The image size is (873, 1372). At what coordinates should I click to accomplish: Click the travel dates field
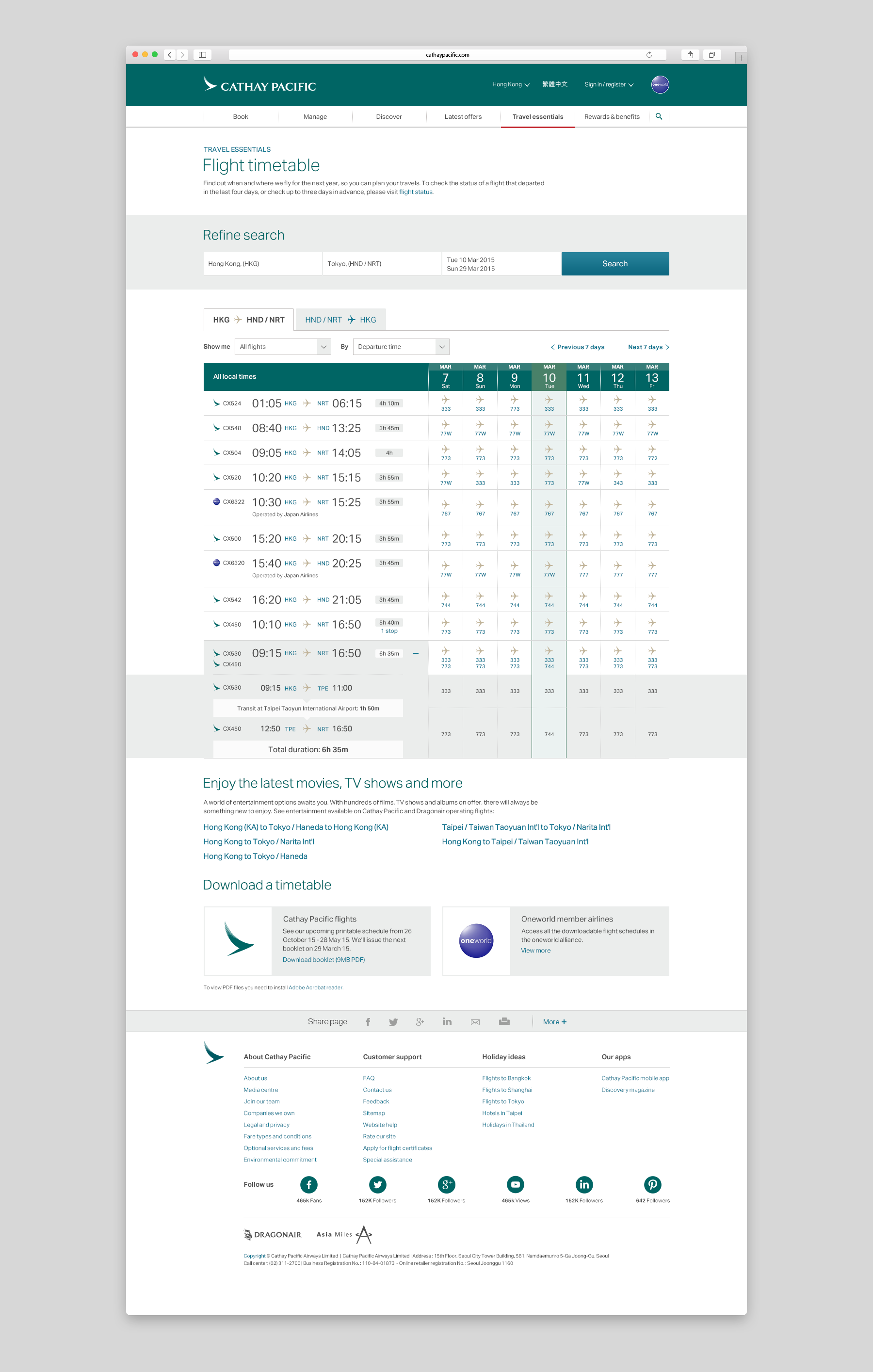(x=501, y=264)
